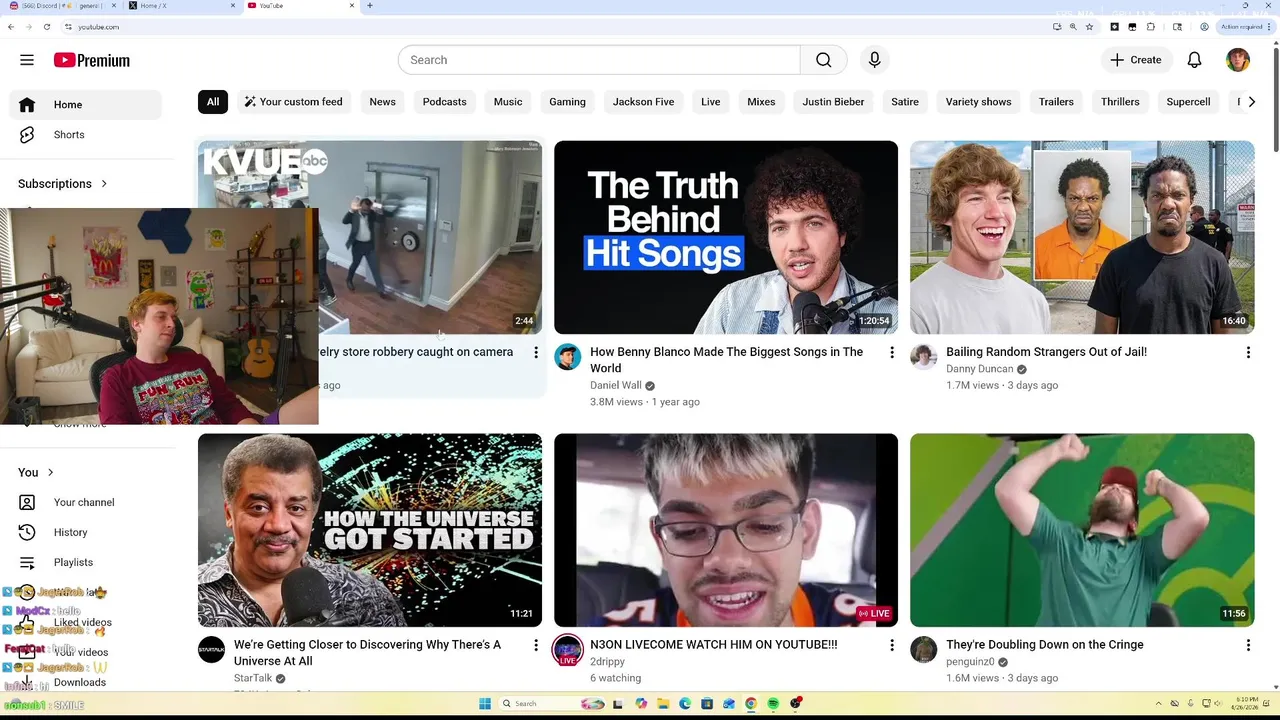Select the Jackson Five chip
This screenshot has width=1280, height=720.
[643, 102]
